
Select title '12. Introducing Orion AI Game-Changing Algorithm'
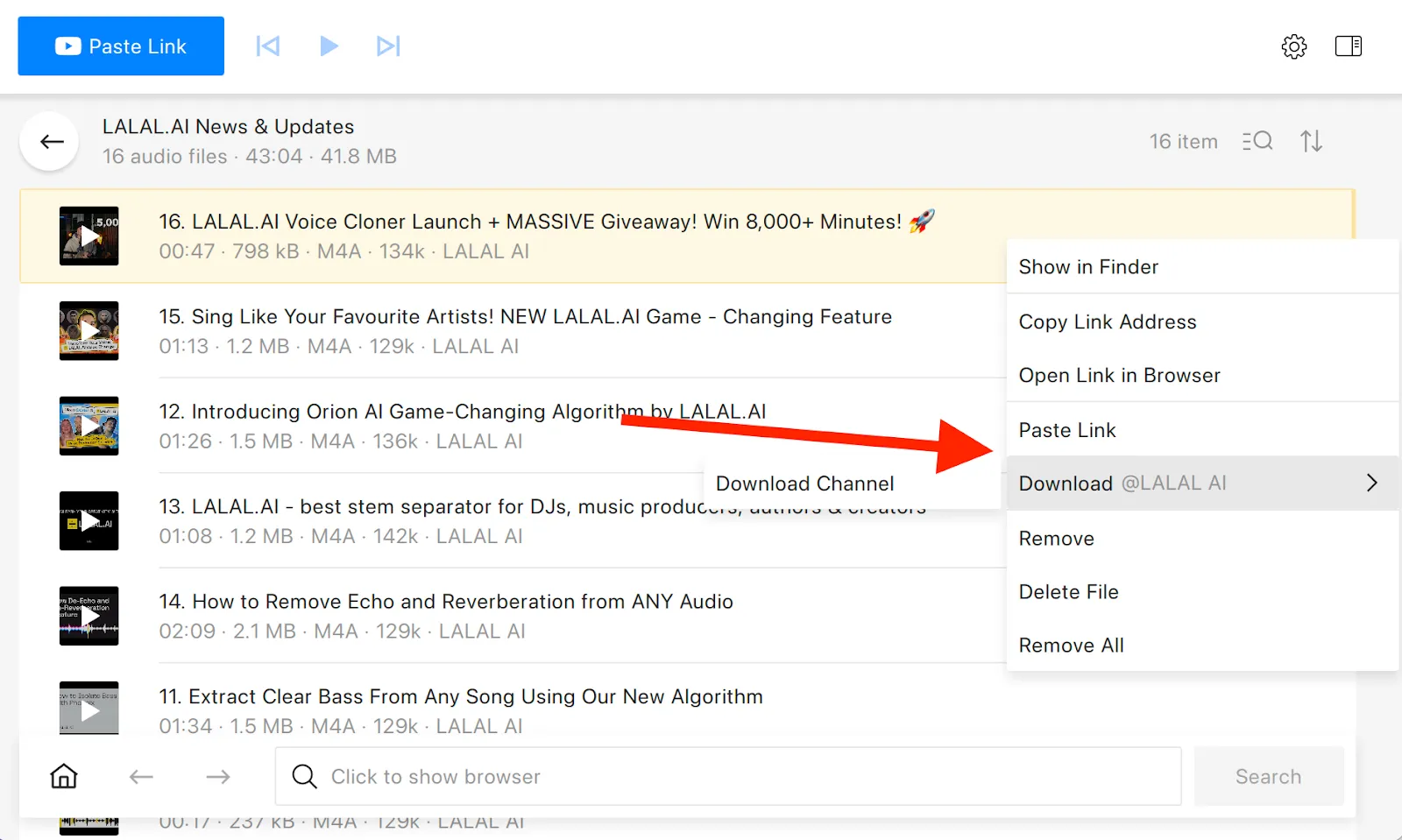[463, 412]
